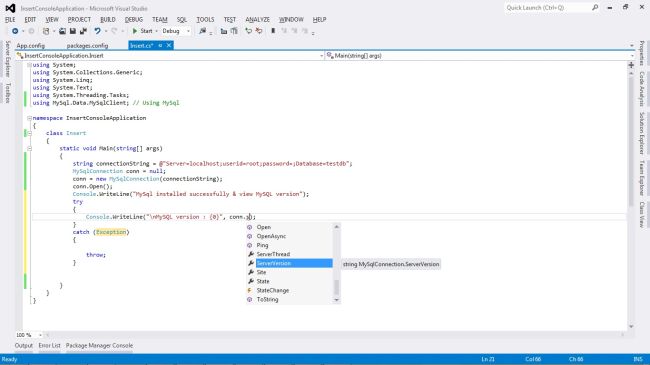Select Site in the IntelliSense list
650x365 pixels.
coord(261,273)
